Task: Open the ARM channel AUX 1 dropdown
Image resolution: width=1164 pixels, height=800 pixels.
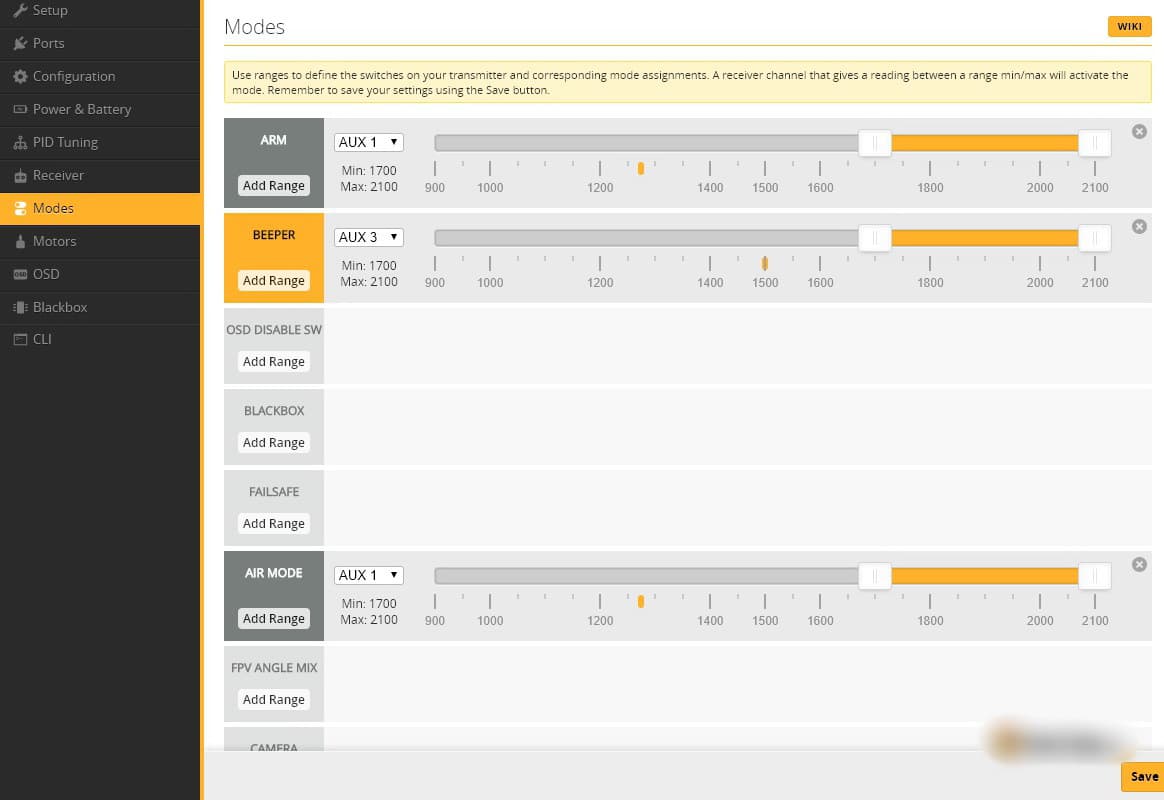Action: [x=369, y=142]
